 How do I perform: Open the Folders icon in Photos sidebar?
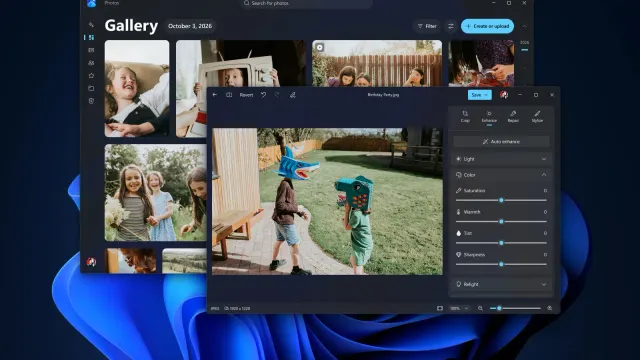(x=91, y=88)
